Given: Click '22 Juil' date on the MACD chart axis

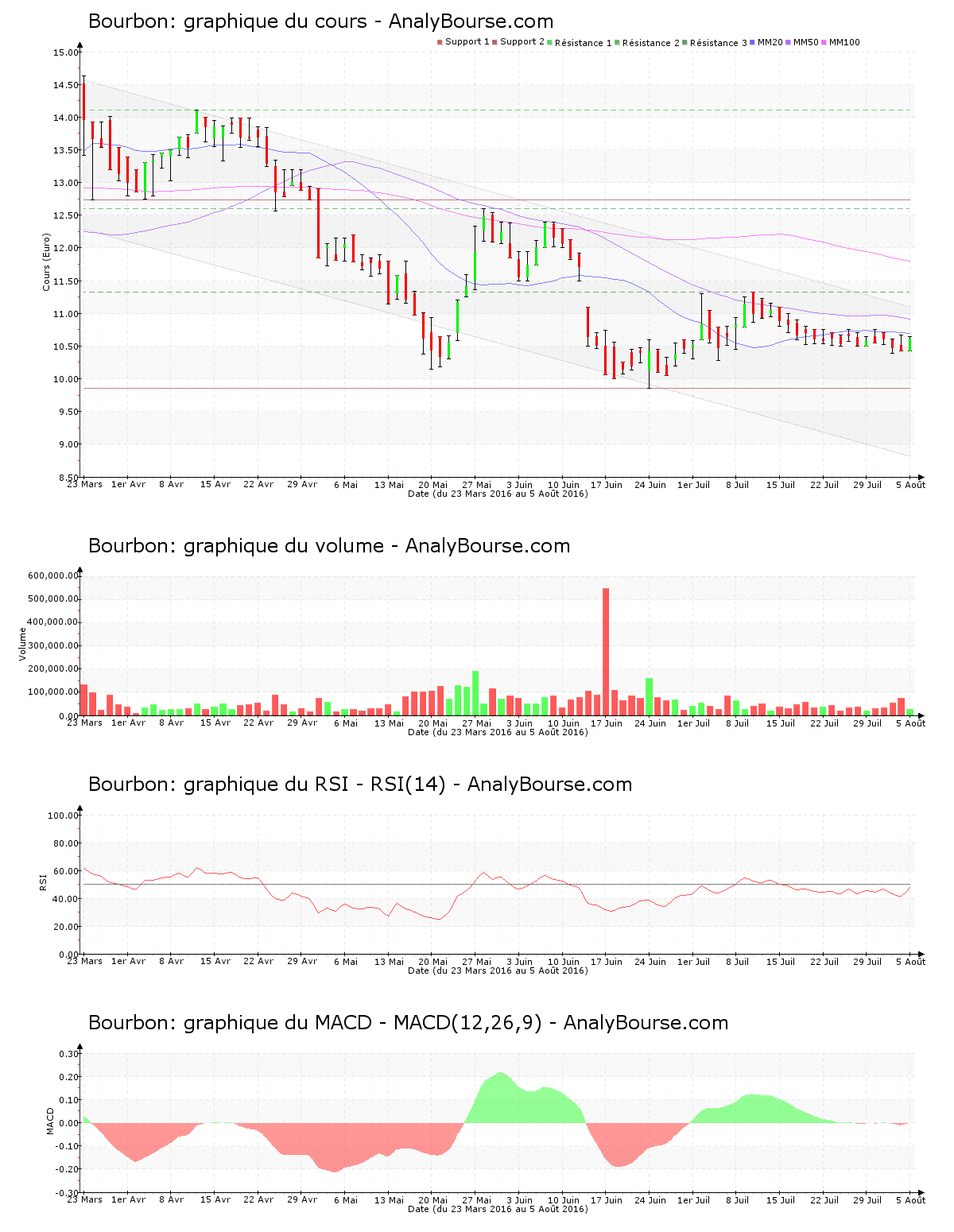Looking at the screenshot, I should (x=824, y=1200).
